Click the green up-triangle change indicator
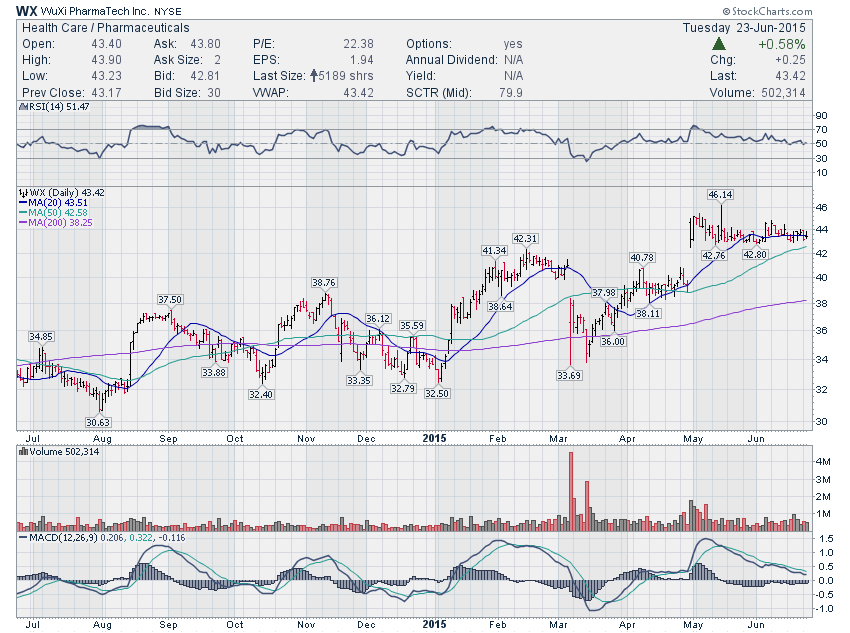 [x=719, y=44]
